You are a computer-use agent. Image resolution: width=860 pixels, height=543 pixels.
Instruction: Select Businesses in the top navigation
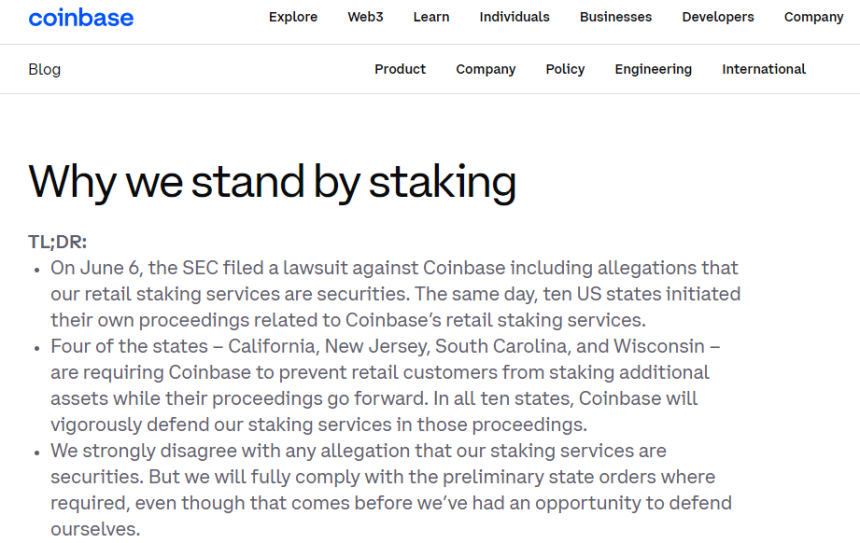tap(615, 17)
